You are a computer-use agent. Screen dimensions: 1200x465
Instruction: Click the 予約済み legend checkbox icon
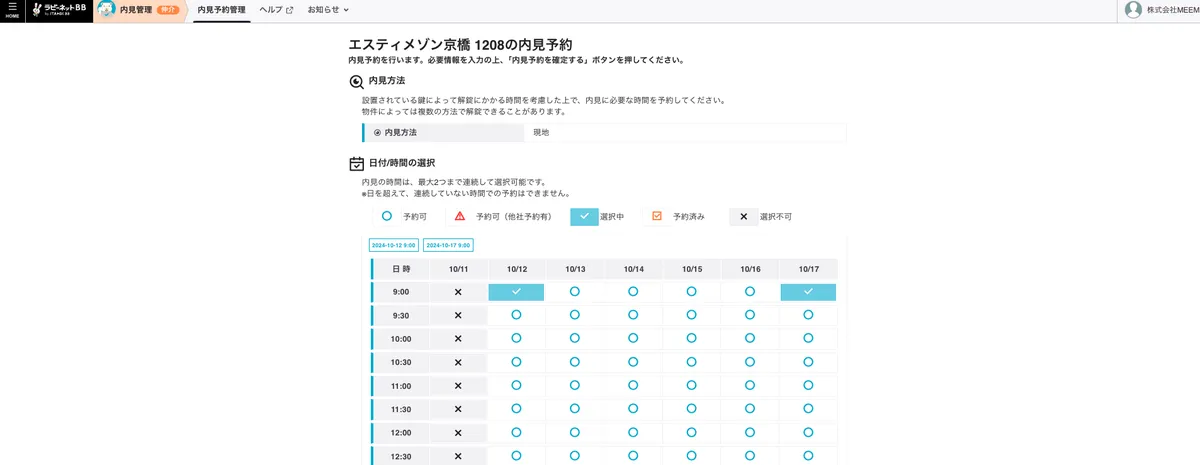coord(657,216)
